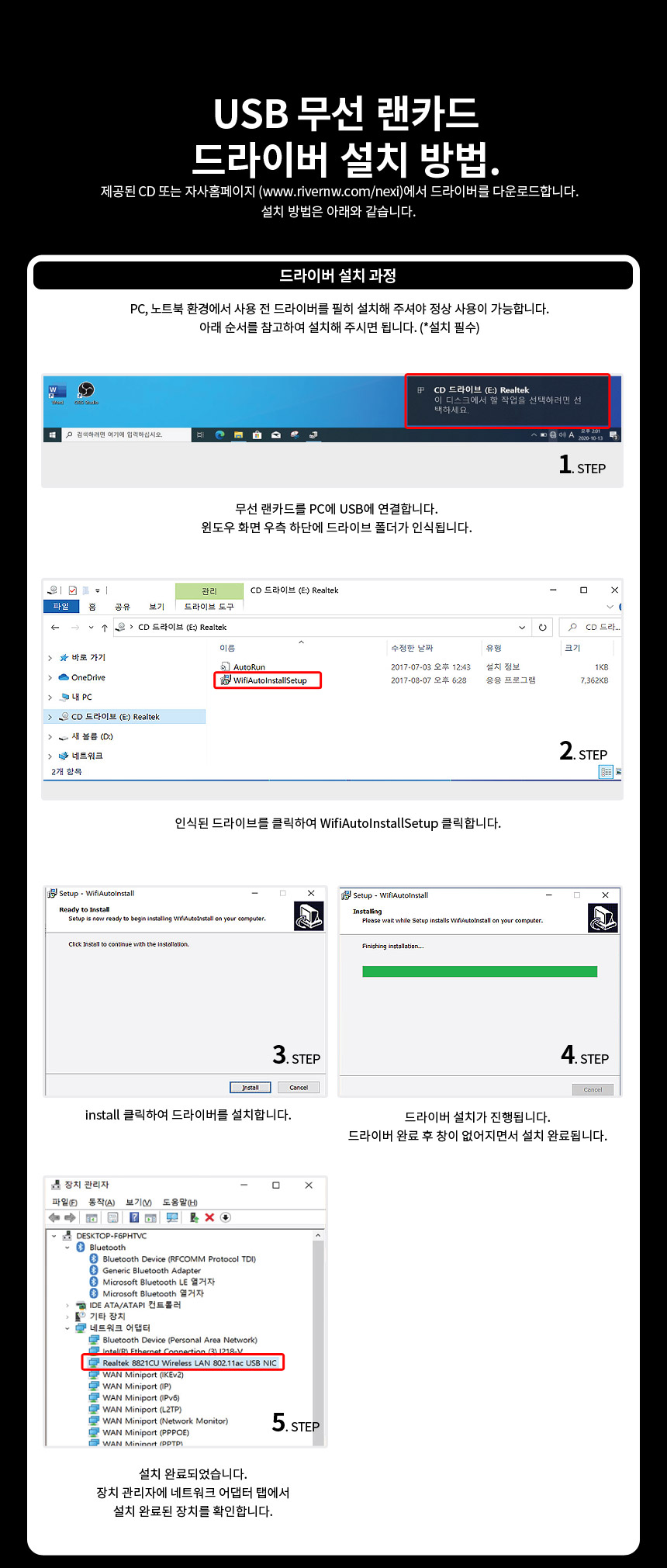Open the OBS Studio desktop shortcut
The height and width of the screenshot is (1568, 667).
coord(86,393)
